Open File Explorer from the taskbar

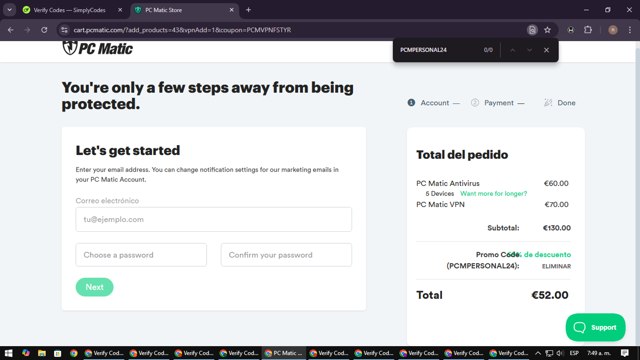click(42, 353)
